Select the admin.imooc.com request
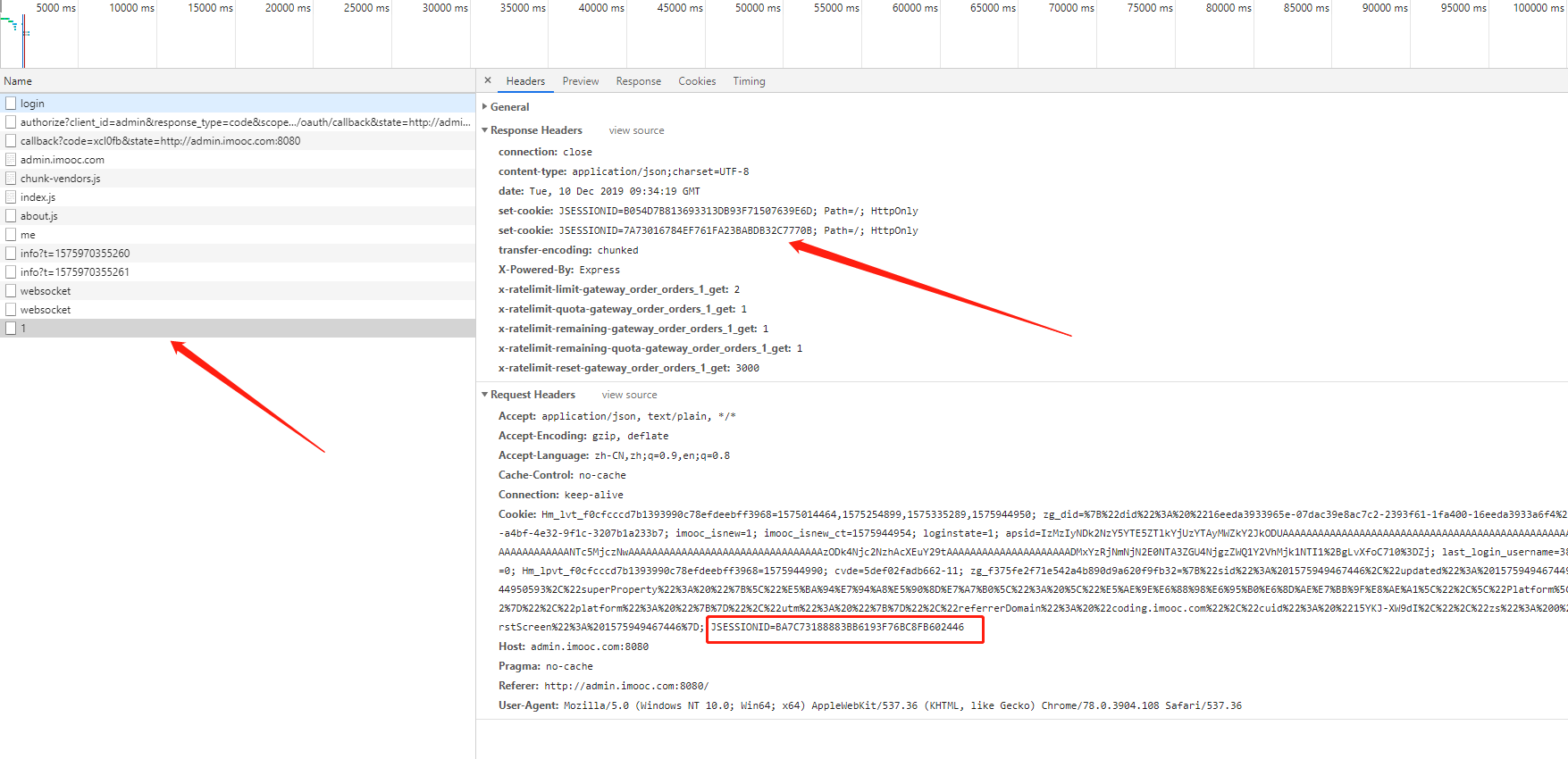 click(x=238, y=160)
